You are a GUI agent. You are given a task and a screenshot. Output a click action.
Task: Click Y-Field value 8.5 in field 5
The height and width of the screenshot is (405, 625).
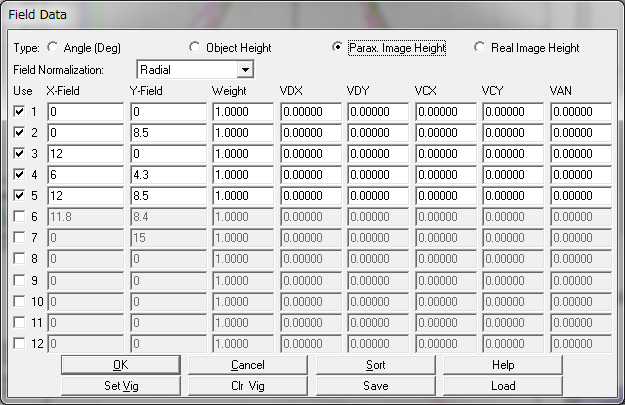[169, 195]
